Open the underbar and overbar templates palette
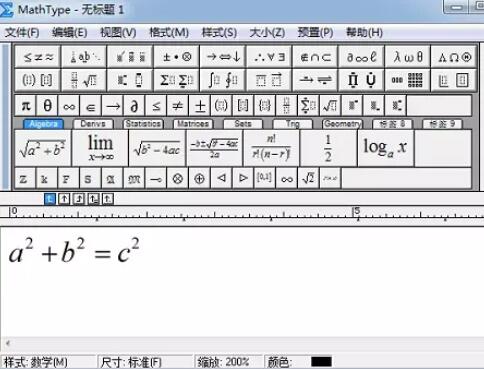The height and width of the screenshot is (369, 484). point(269,80)
